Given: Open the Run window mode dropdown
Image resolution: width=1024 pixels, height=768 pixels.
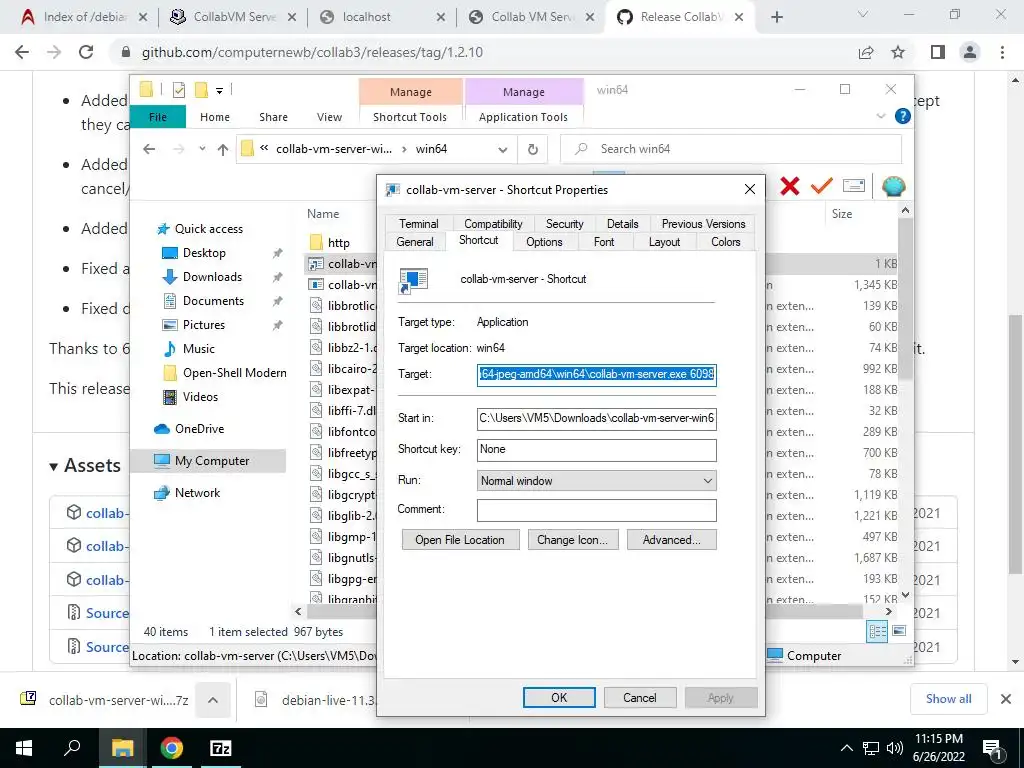Looking at the screenshot, I should [x=596, y=481].
